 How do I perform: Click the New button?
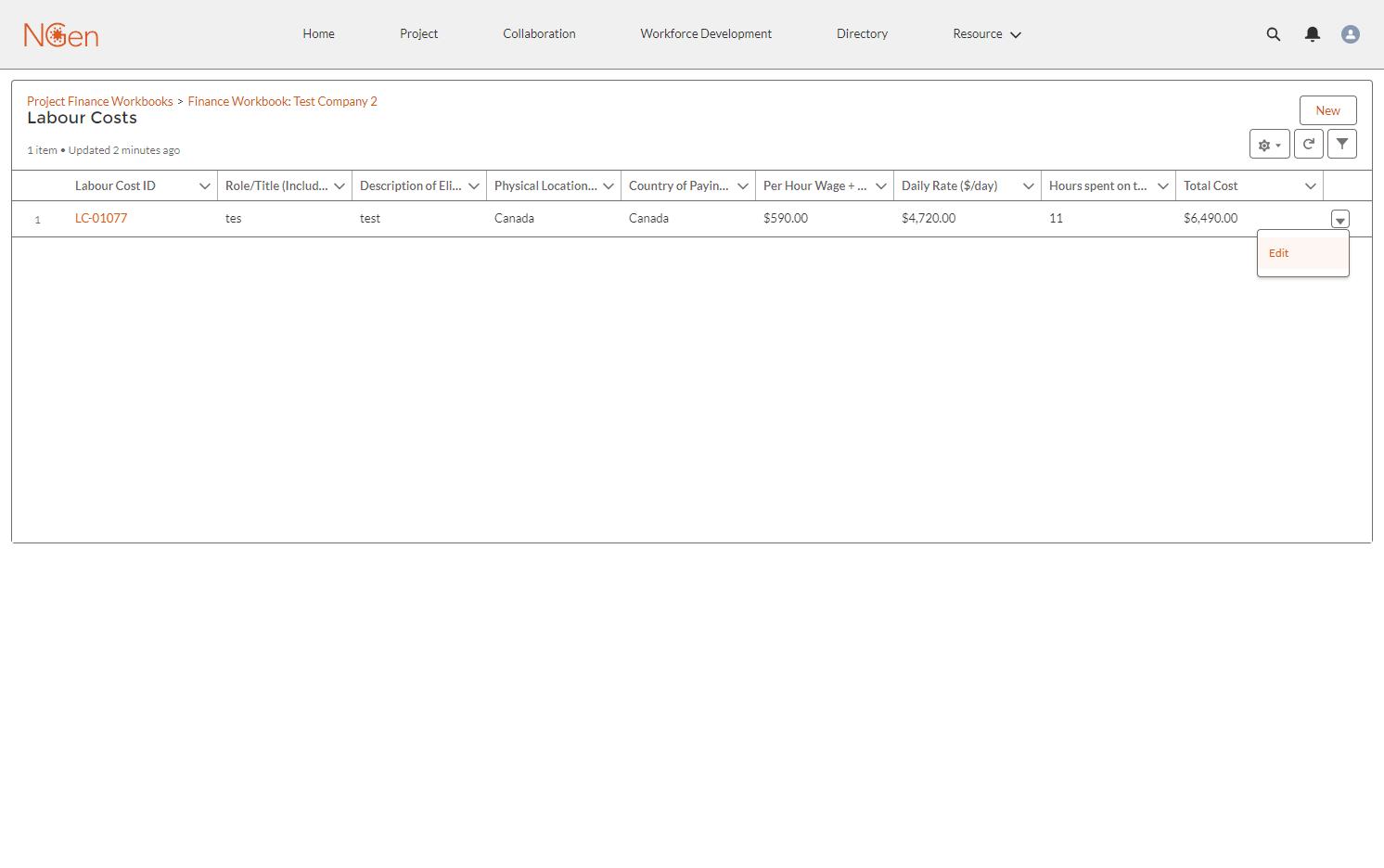[x=1328, y=110]
